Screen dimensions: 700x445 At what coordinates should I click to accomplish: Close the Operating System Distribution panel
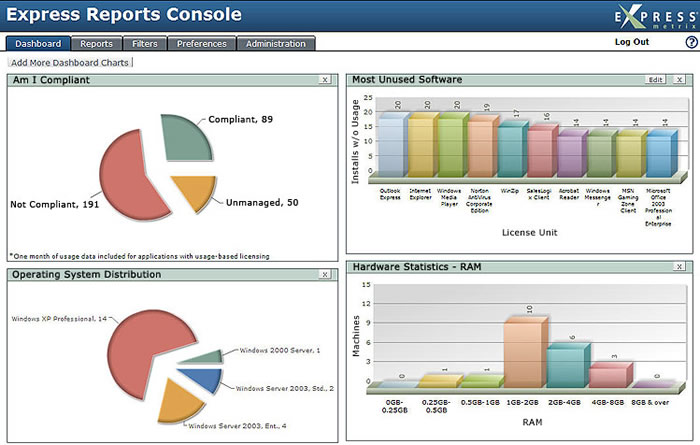coord(325,274)
